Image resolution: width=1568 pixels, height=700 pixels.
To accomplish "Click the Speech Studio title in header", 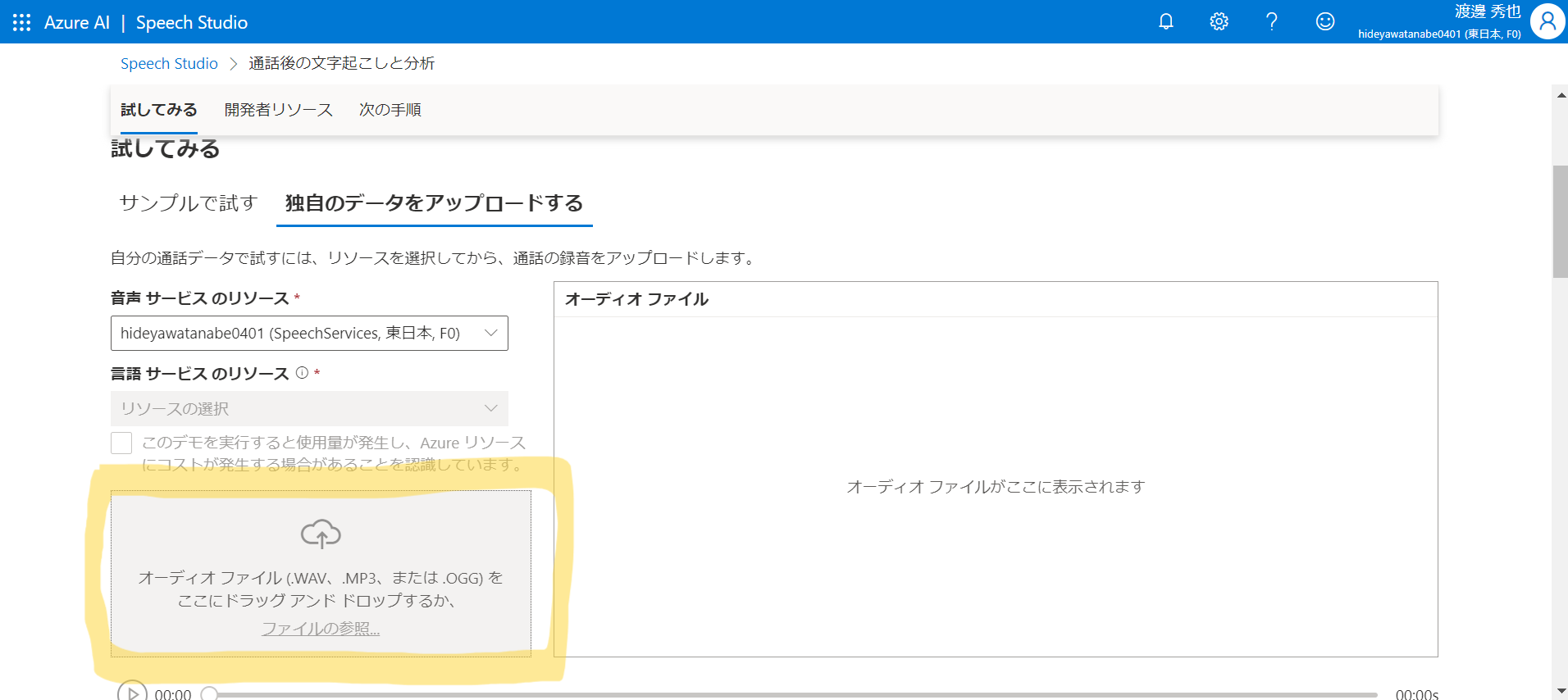I will coord(192,22).
